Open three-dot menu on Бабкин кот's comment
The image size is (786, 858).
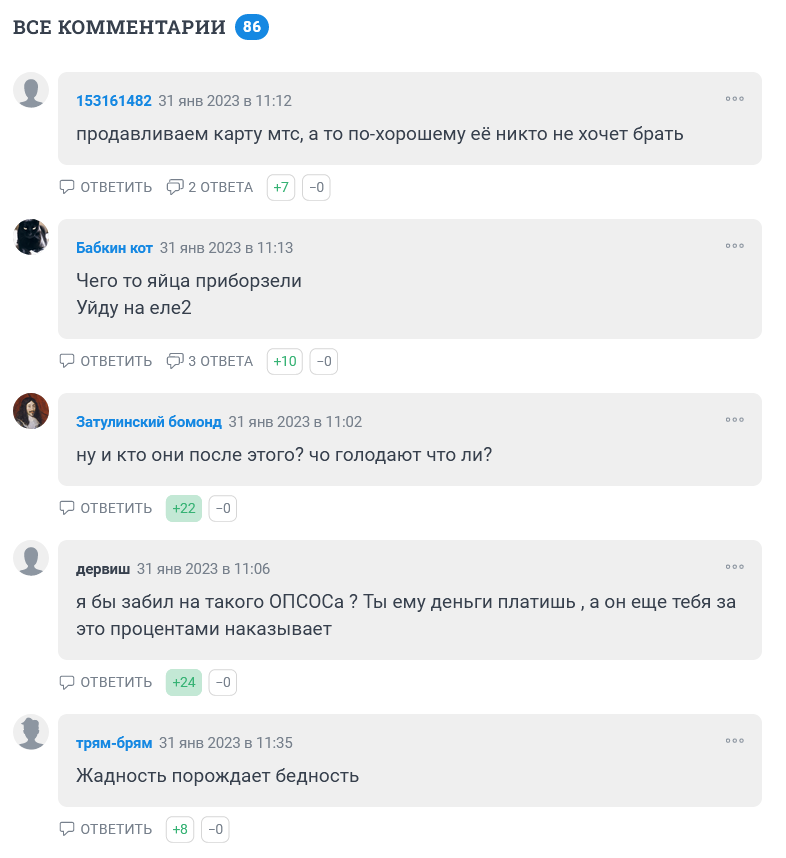[x=734, y=246]
